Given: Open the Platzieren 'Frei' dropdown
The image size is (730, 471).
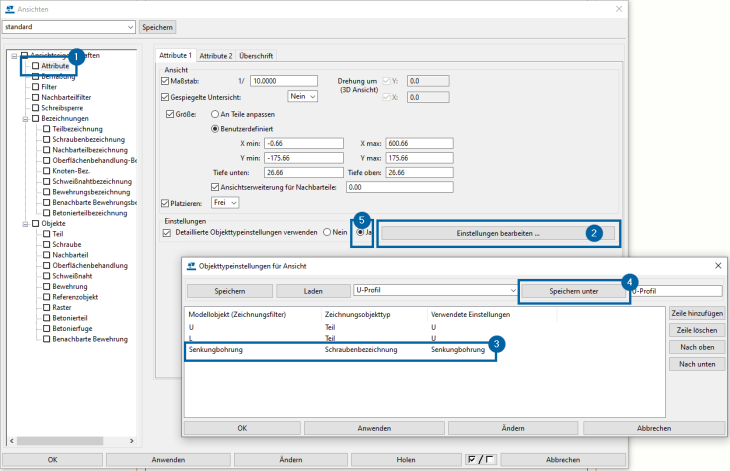Looking at the screenshot, I should point(233,203).
